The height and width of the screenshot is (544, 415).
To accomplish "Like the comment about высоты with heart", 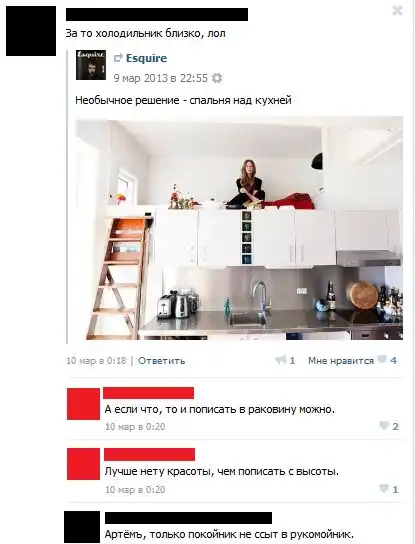I will (384, 489).
